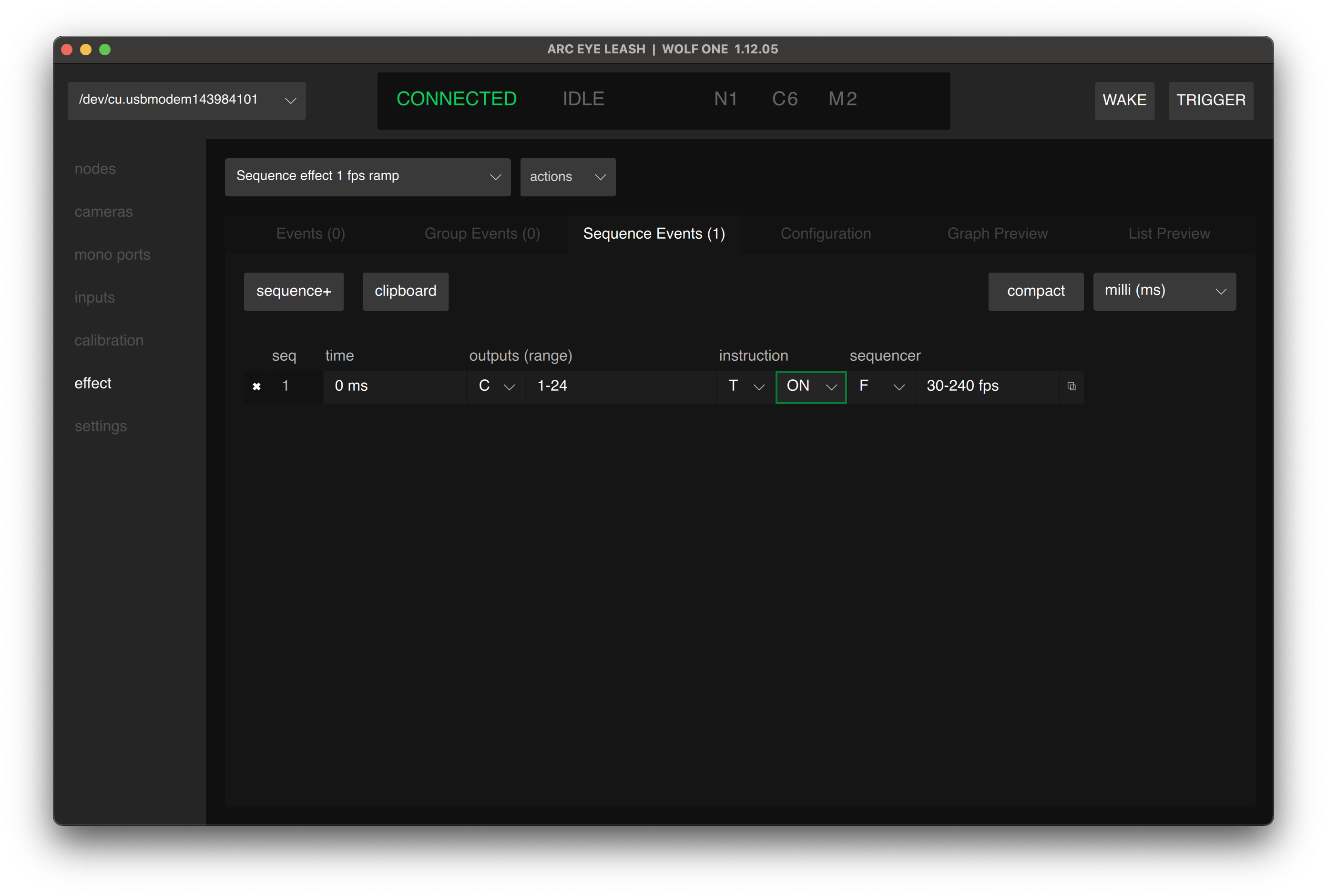Add a new sequence with sequence+ button
The height and width of the screenshot is (896, 1327).
click(294, 291)
